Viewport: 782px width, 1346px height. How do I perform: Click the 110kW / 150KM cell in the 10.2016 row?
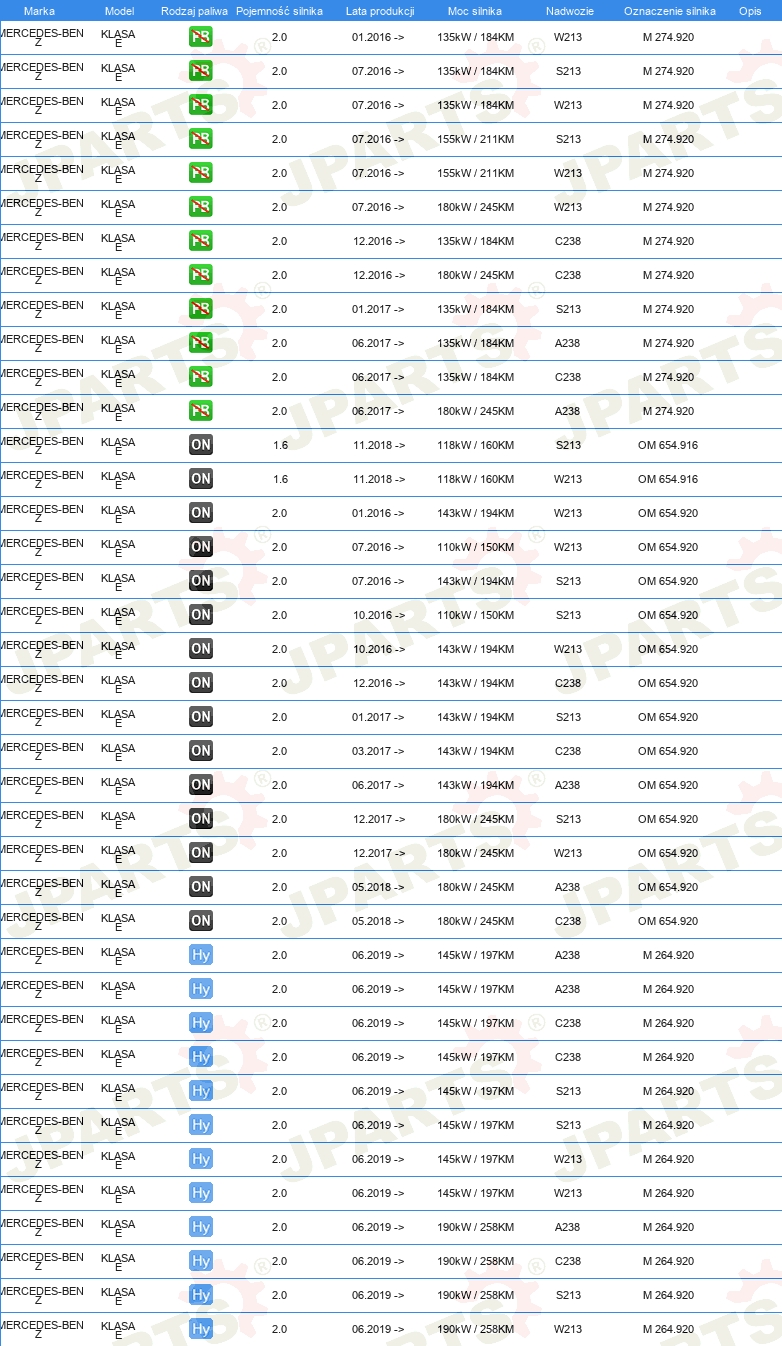(475, 615)
